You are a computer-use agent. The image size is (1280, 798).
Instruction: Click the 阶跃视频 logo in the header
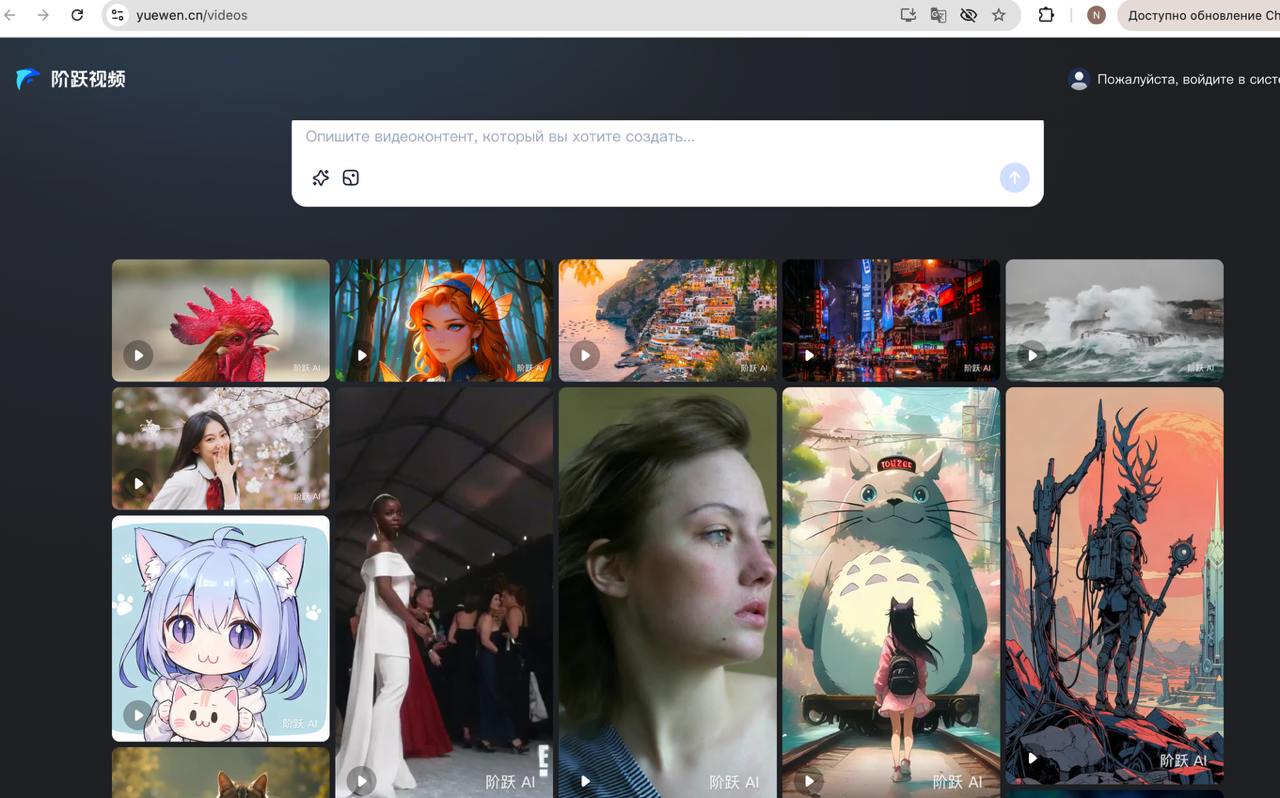pos(70,79)
